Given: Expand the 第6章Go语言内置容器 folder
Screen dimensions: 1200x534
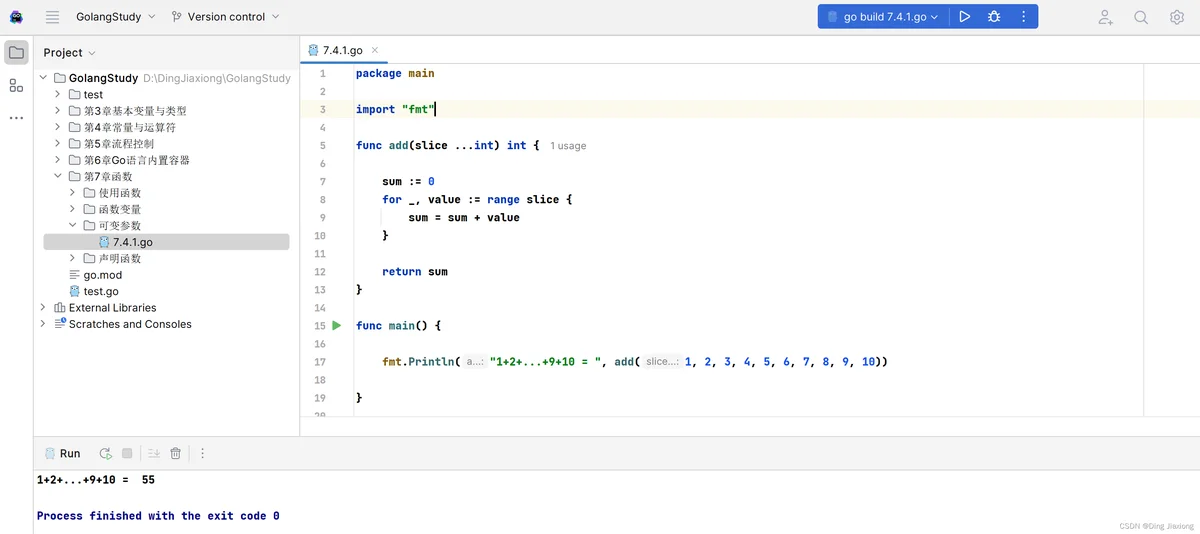Looking at the screenshot, I should point(58,160).
